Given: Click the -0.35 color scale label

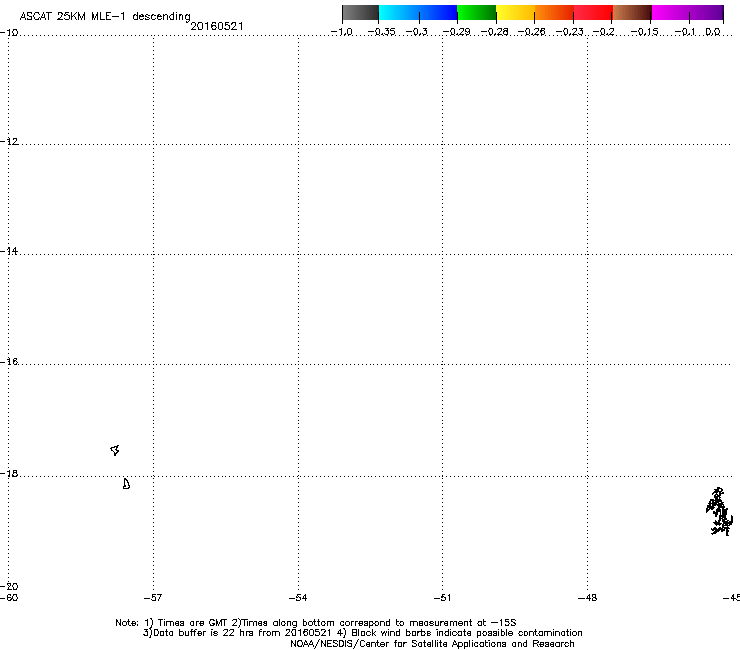Looking at the screenshot, I should [x=381, y=32].
